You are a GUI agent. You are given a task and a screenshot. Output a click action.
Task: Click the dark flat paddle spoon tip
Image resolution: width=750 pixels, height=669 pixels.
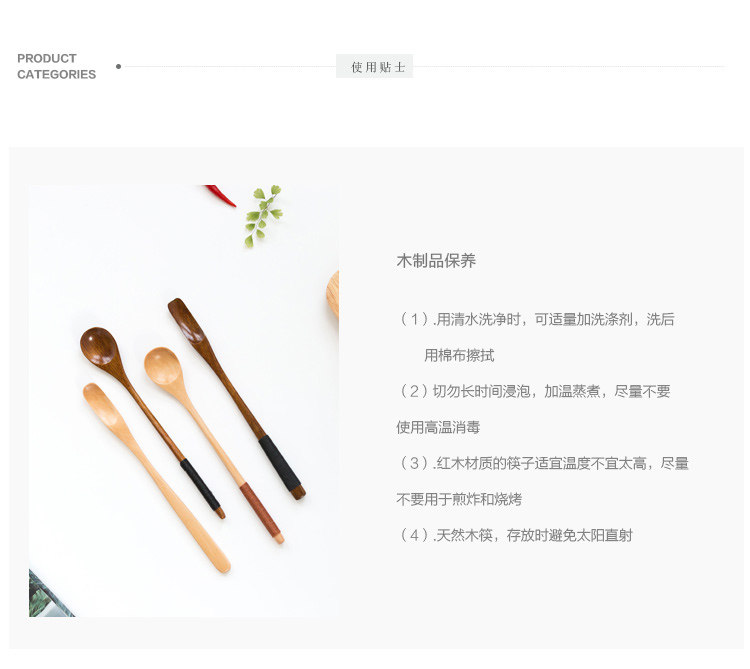pyautogui.click(x=188, y=319)
